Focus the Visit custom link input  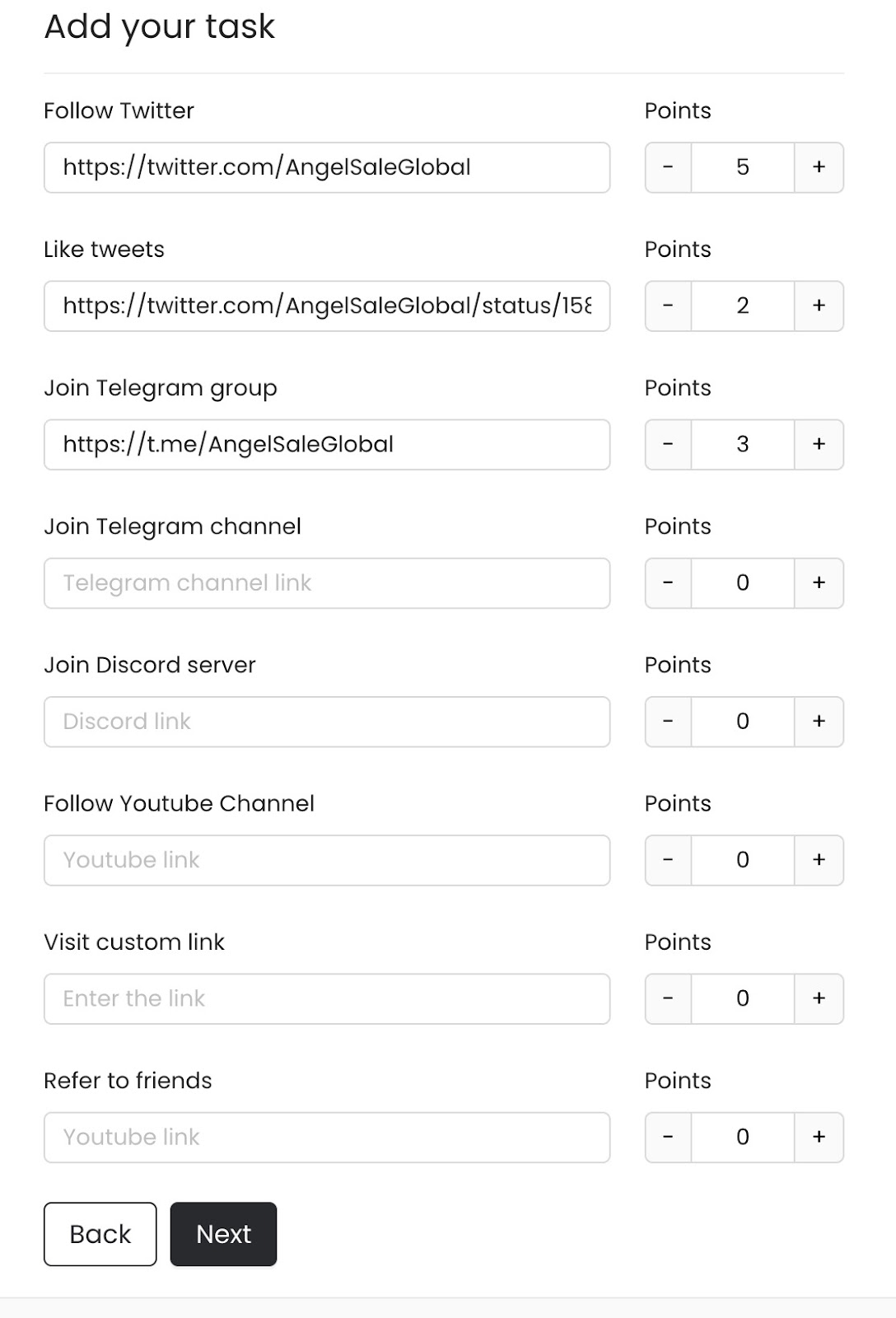point(327,998)
